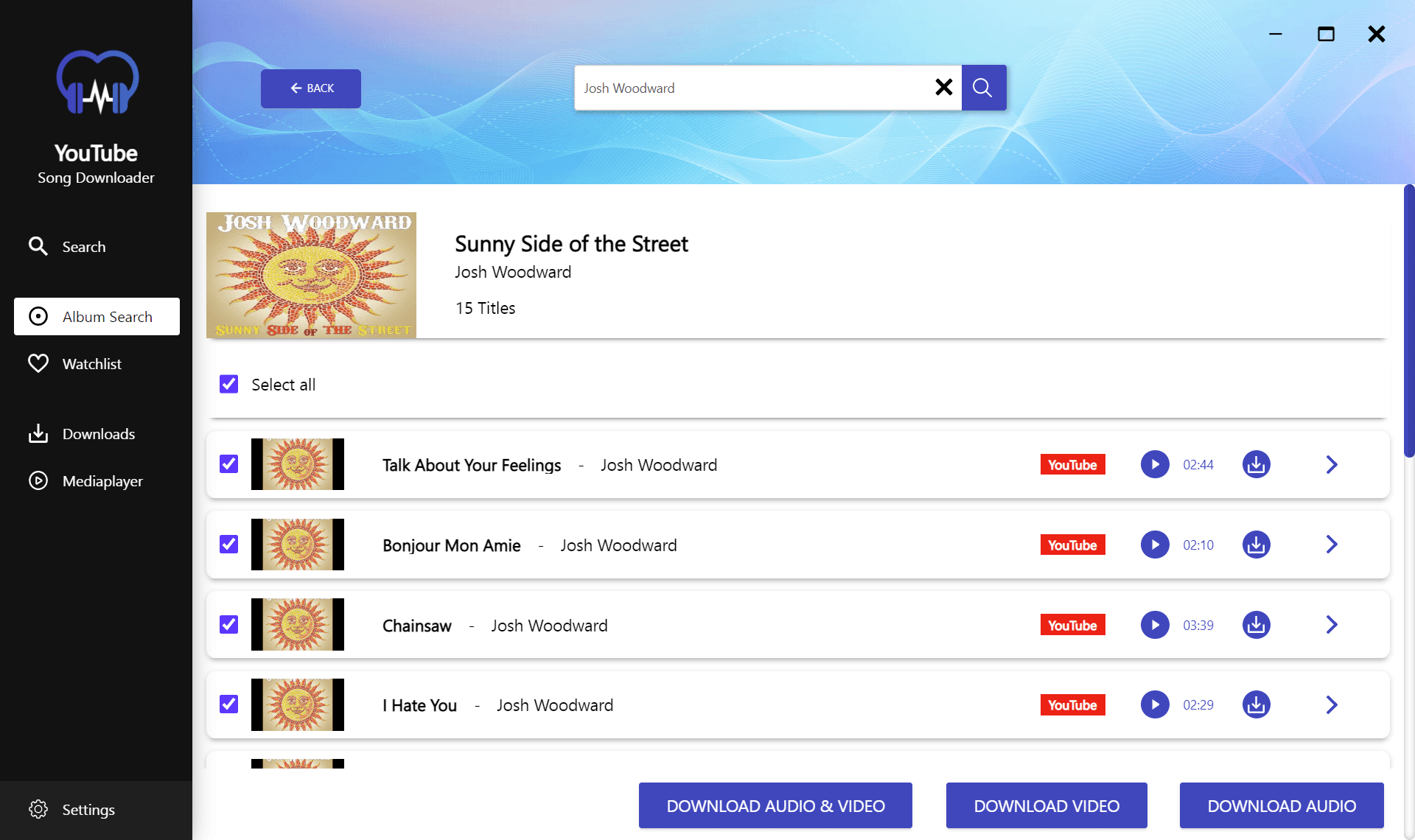
Task: Click the vertical scrollbar on the right
Action: 1409,321
